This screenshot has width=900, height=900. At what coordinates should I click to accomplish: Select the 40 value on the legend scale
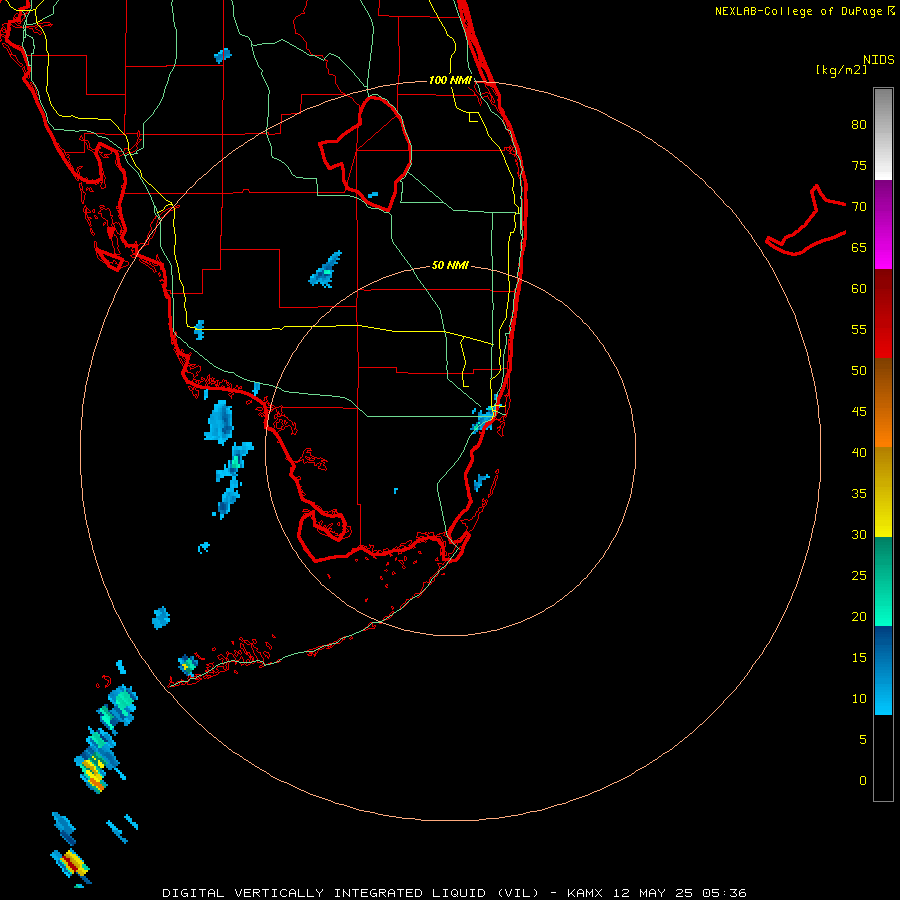pyautogui.click(x=859, y=452)
